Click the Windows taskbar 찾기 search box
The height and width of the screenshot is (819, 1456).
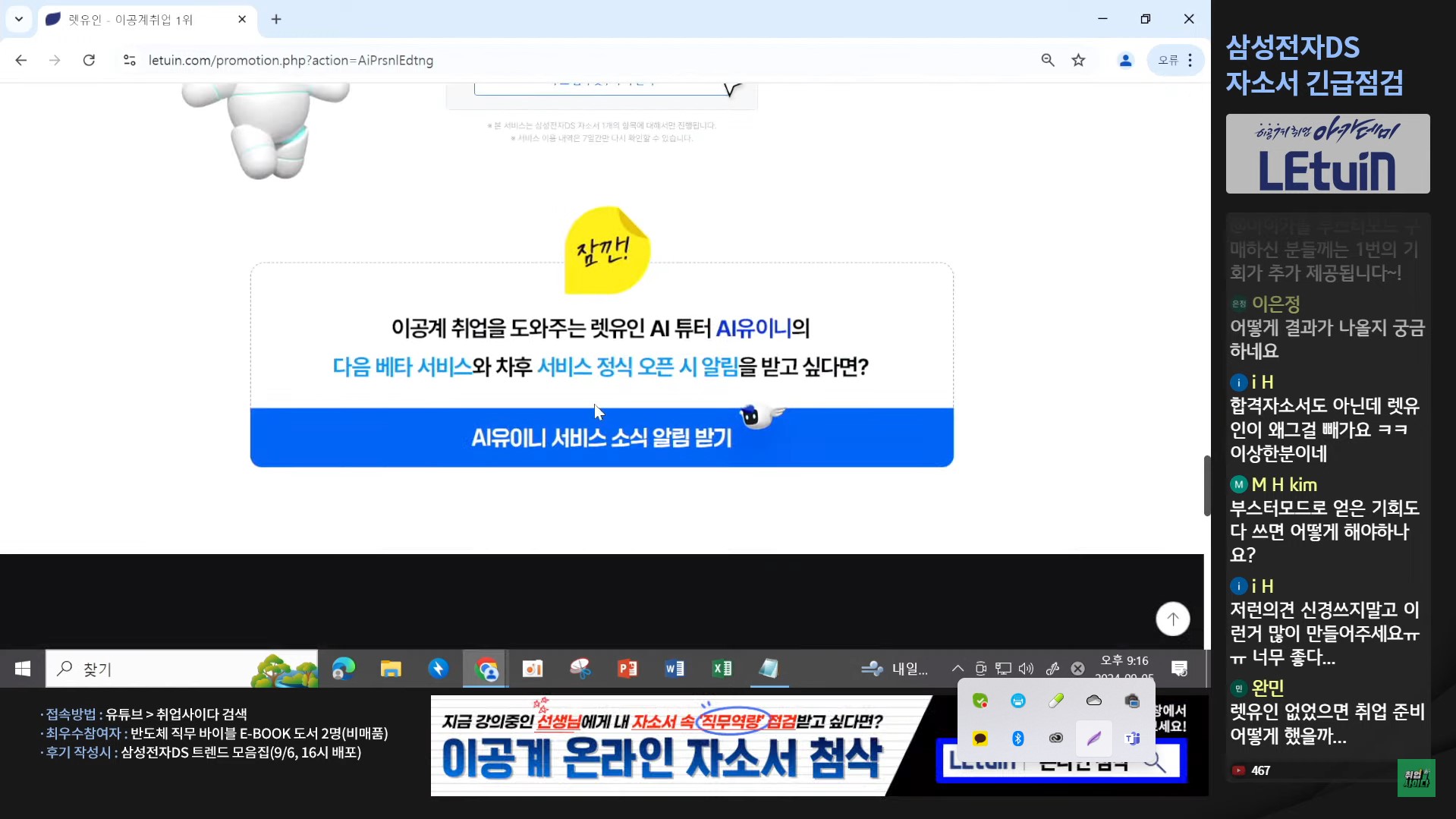click(167, 669)
